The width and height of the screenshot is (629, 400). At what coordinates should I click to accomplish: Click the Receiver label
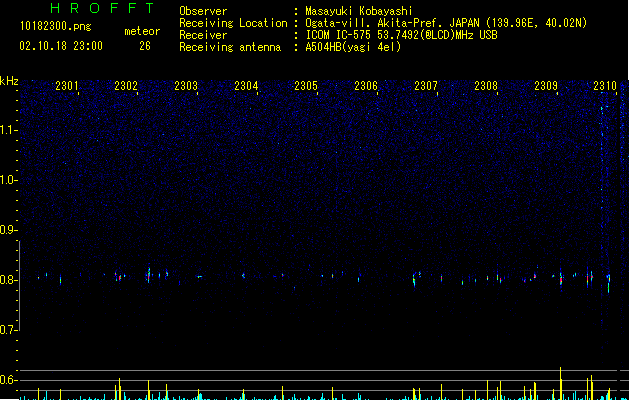click(203, 35)
